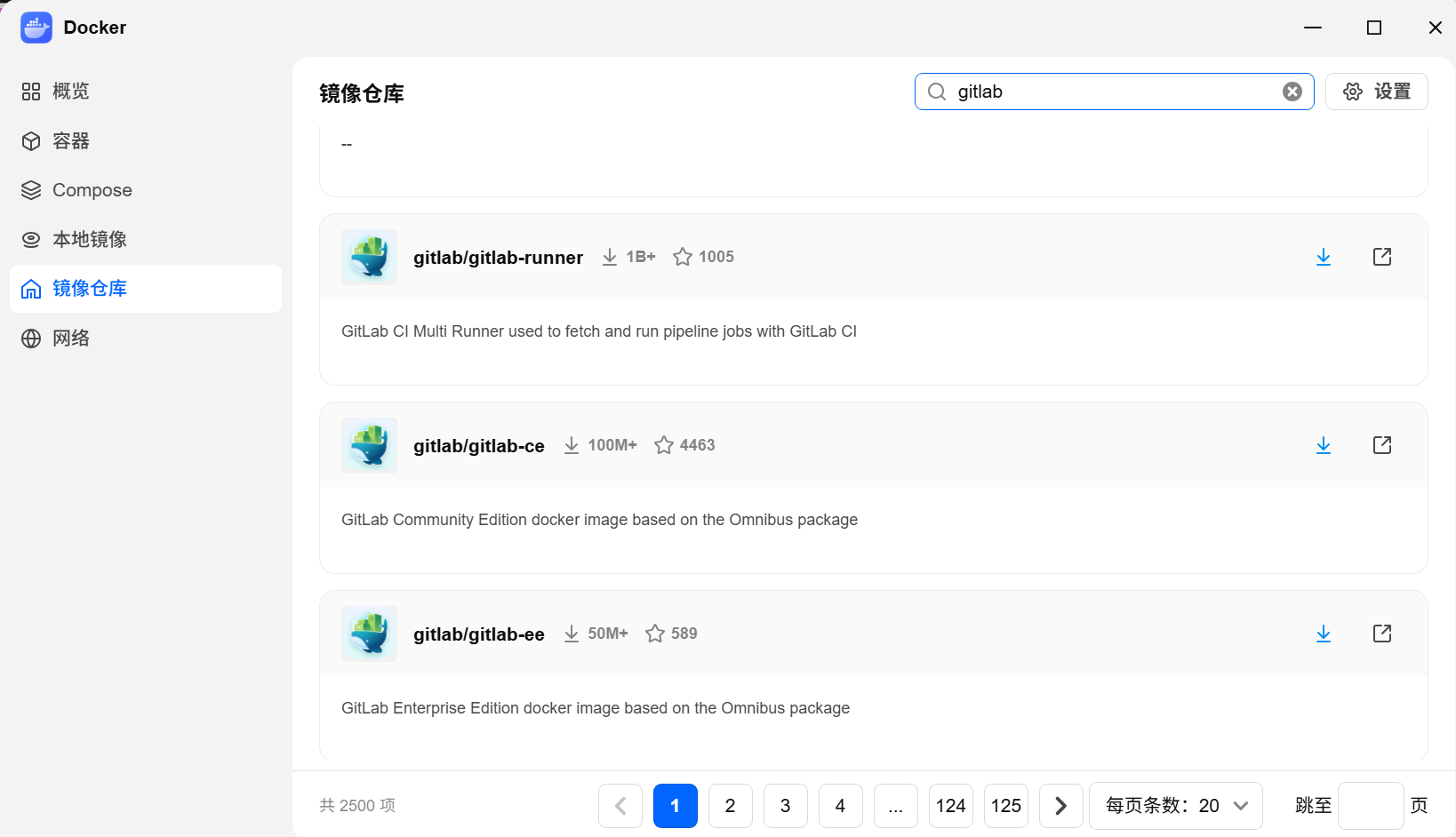Go to the next results page
1456x837 pixels.
1061,806
